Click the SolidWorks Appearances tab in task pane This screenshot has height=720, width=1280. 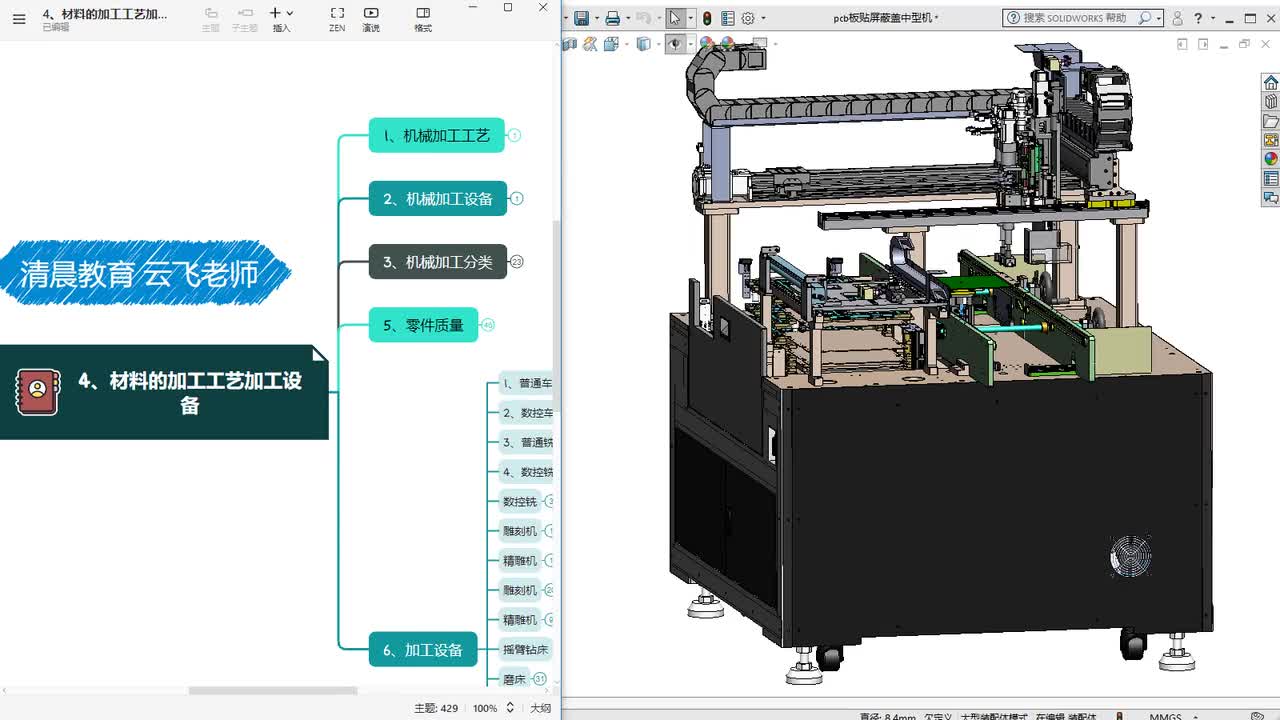tap(1270, 158)
